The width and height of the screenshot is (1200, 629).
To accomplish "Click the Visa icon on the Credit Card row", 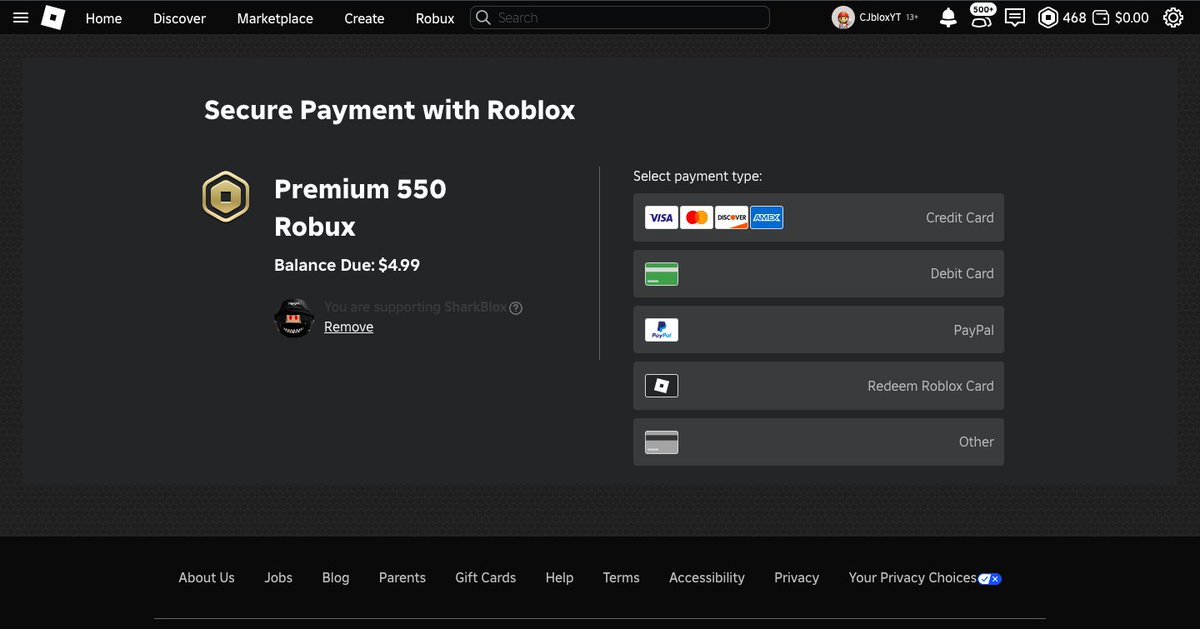I will pyautogui.click(x=660, y=217).
